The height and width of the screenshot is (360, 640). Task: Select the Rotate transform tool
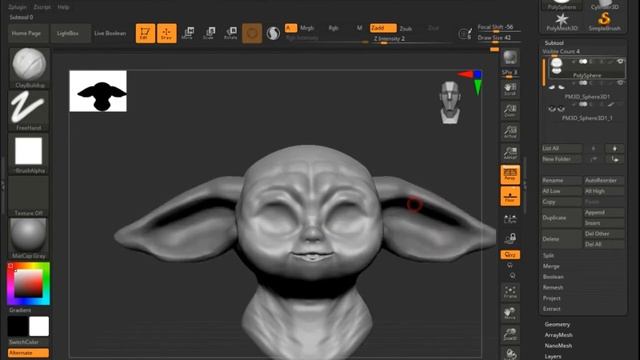(x=231, y=33)
